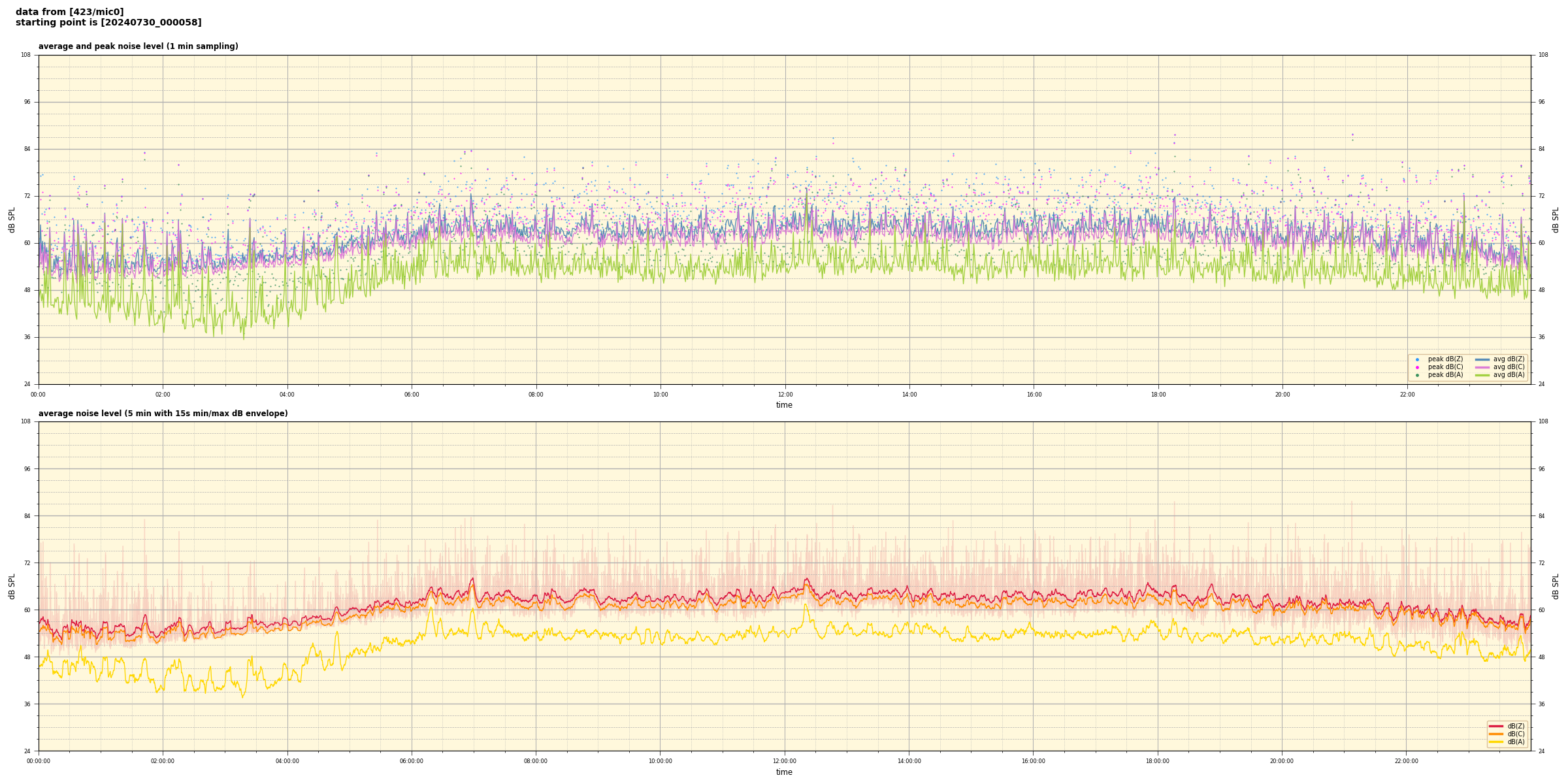Image resolution: width=1568 pixels, height=784 pixels.
Task: Click the 18:00:00 tick on the bottom chart's time axis
Action: [1158, 761]
